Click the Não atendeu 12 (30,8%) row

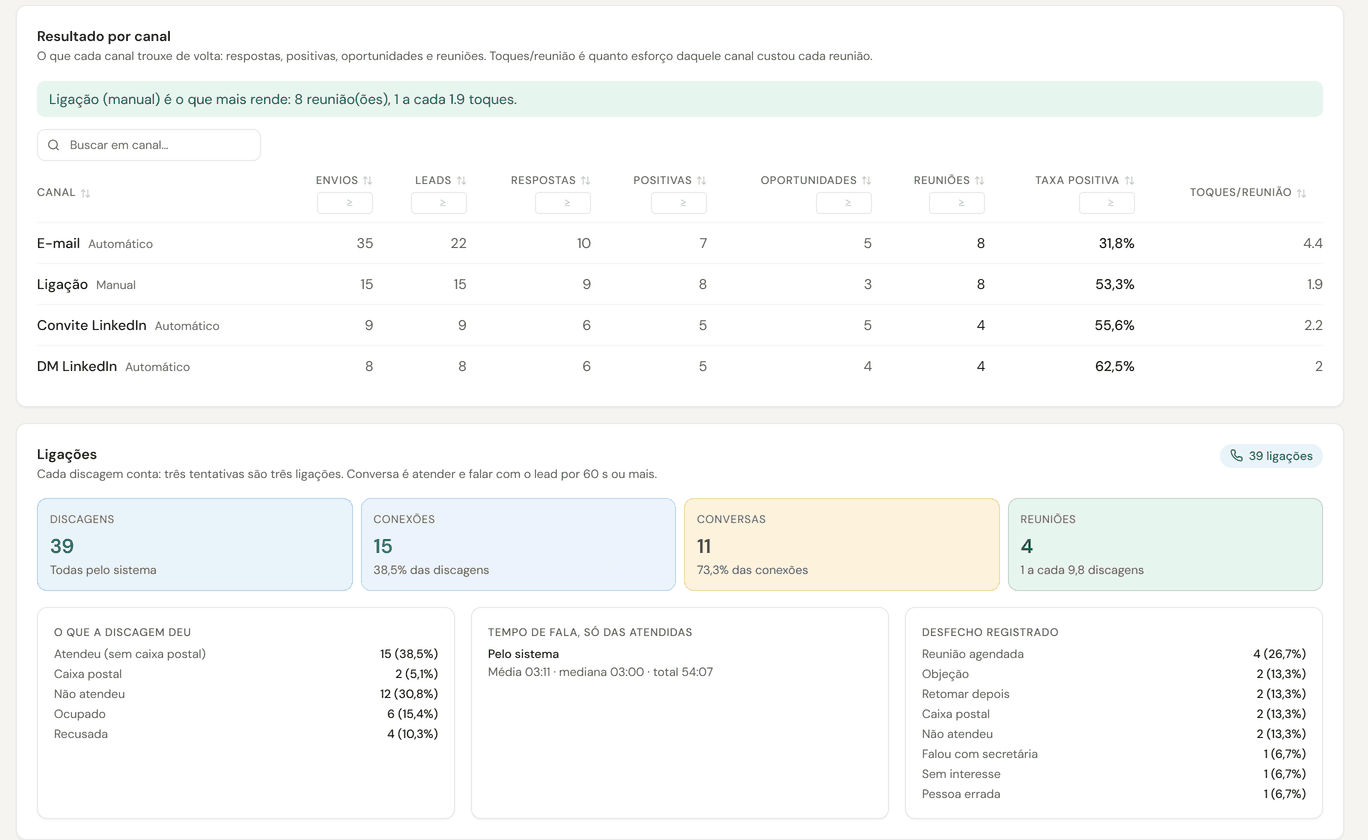pyautogui.click(x=246, y=694)
